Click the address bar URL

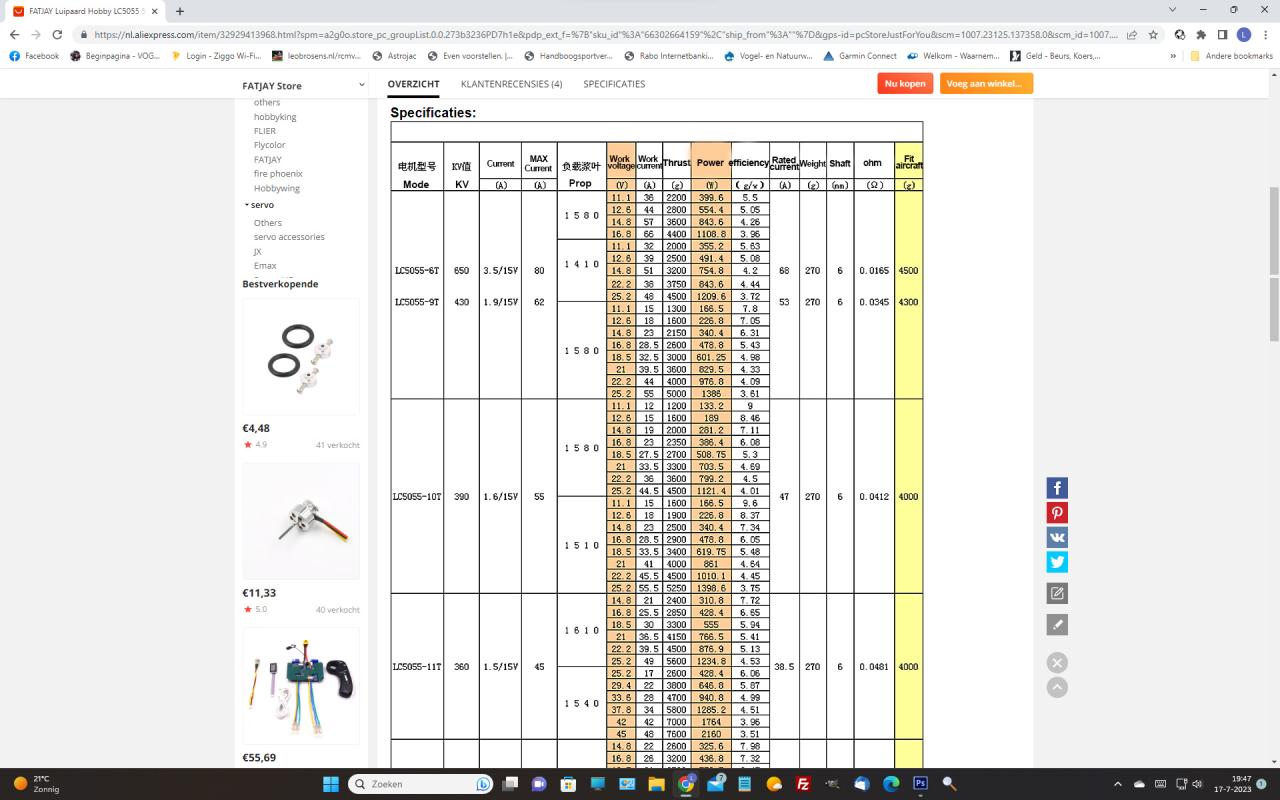605,34
